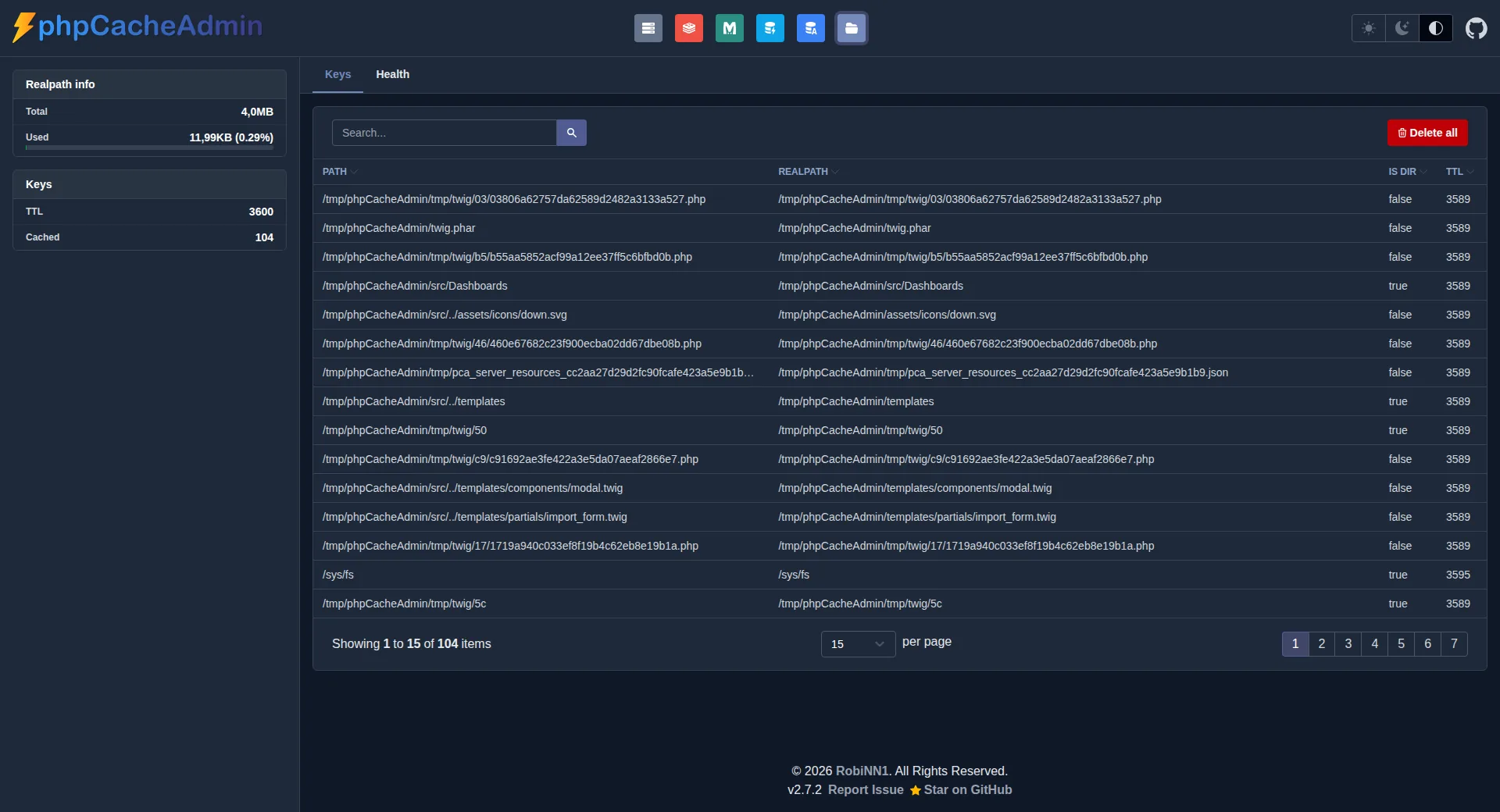
Task: Click the Cached 104 value
Action: (x=264, y=237)
